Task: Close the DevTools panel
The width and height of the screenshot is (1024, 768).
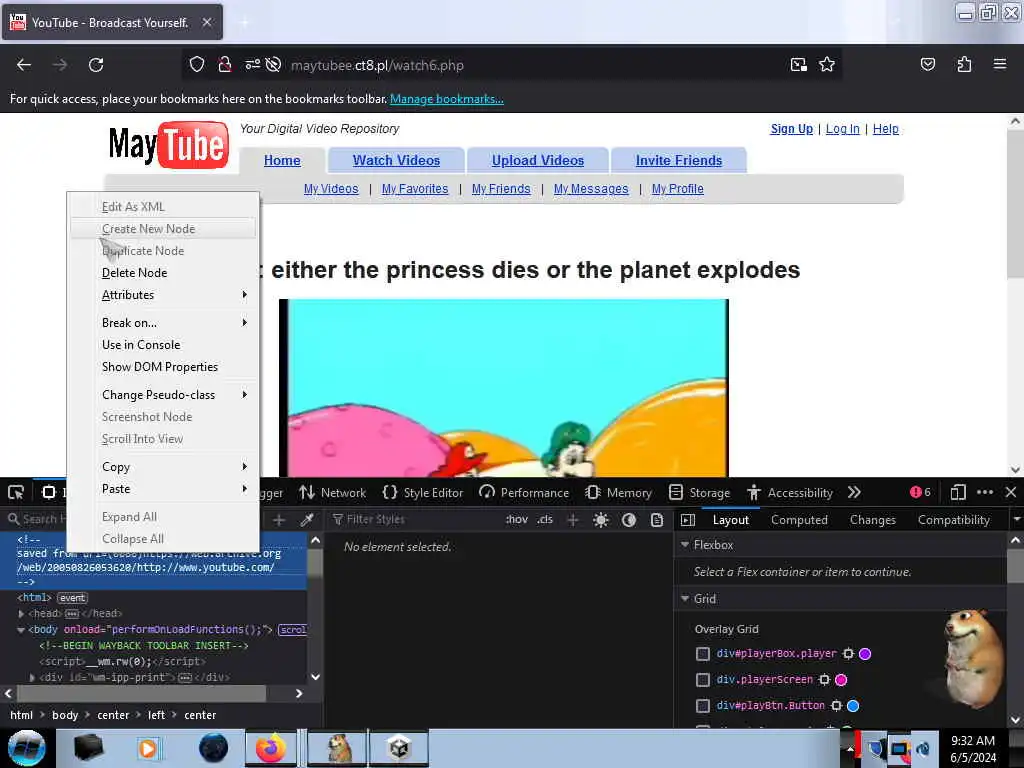Action: click(x=1011, y=492)
